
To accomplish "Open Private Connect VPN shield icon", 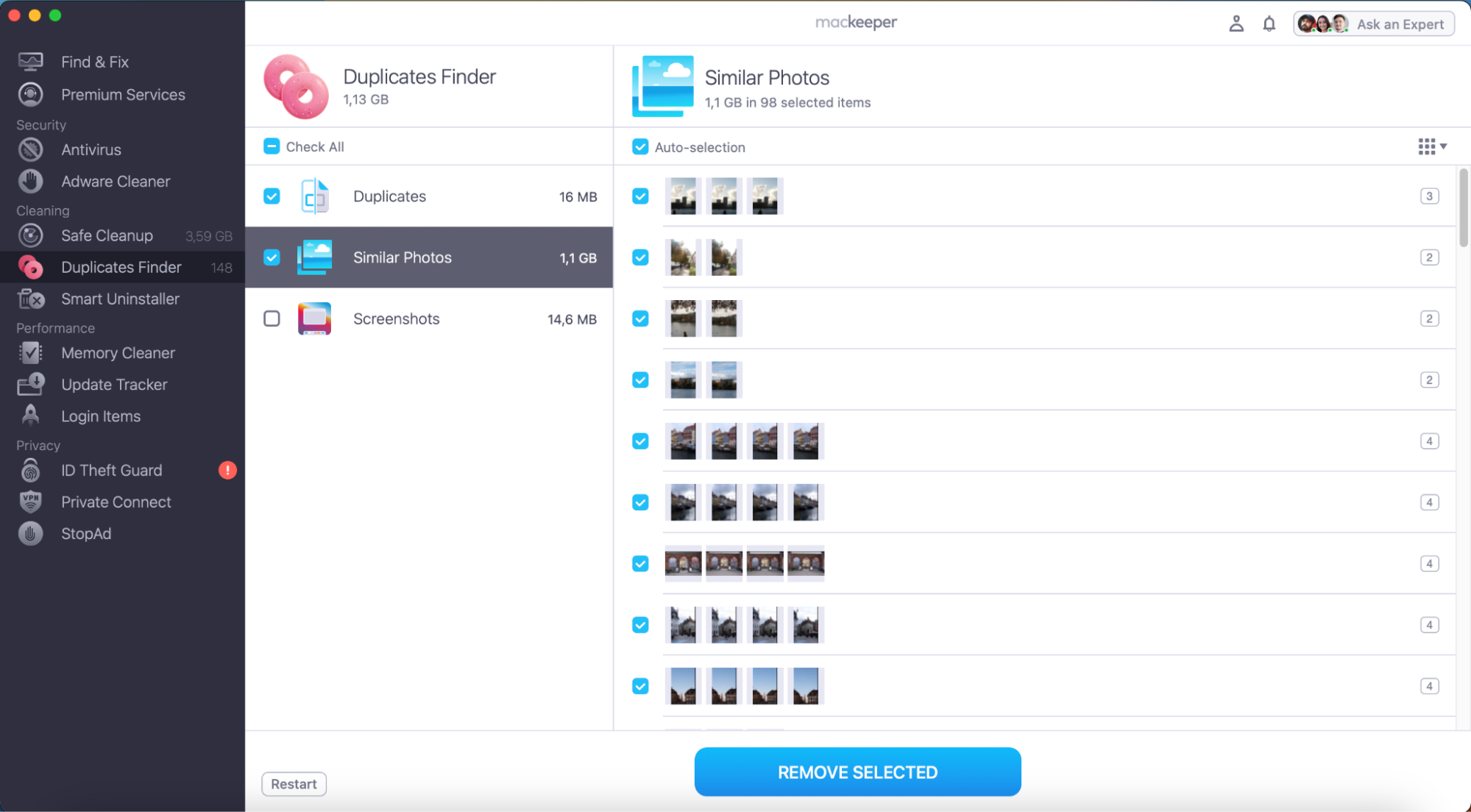I will click(30, 502).
